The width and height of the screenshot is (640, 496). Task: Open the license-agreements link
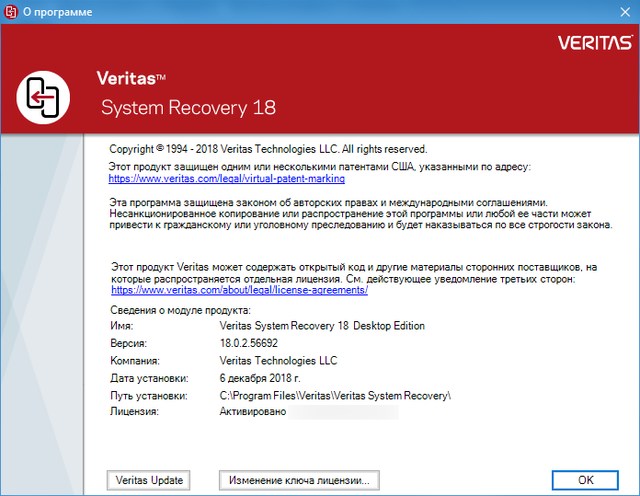point(240,290)
